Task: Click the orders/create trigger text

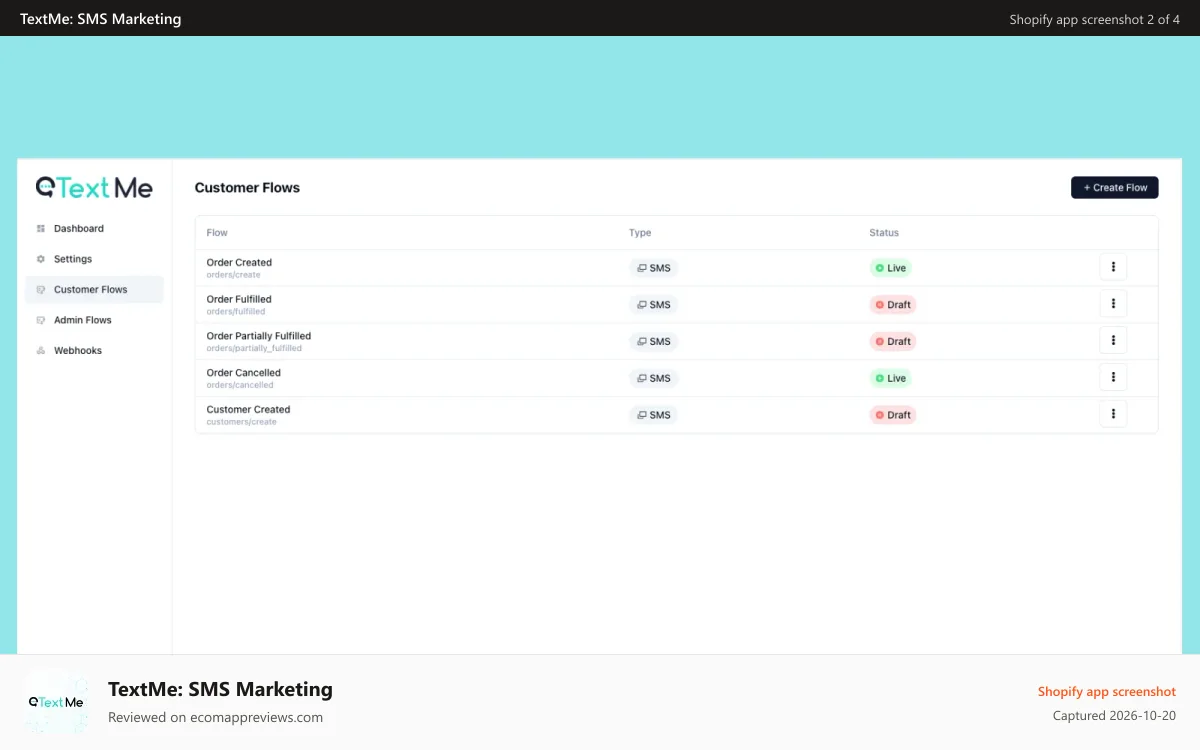Action: point(233,275)
